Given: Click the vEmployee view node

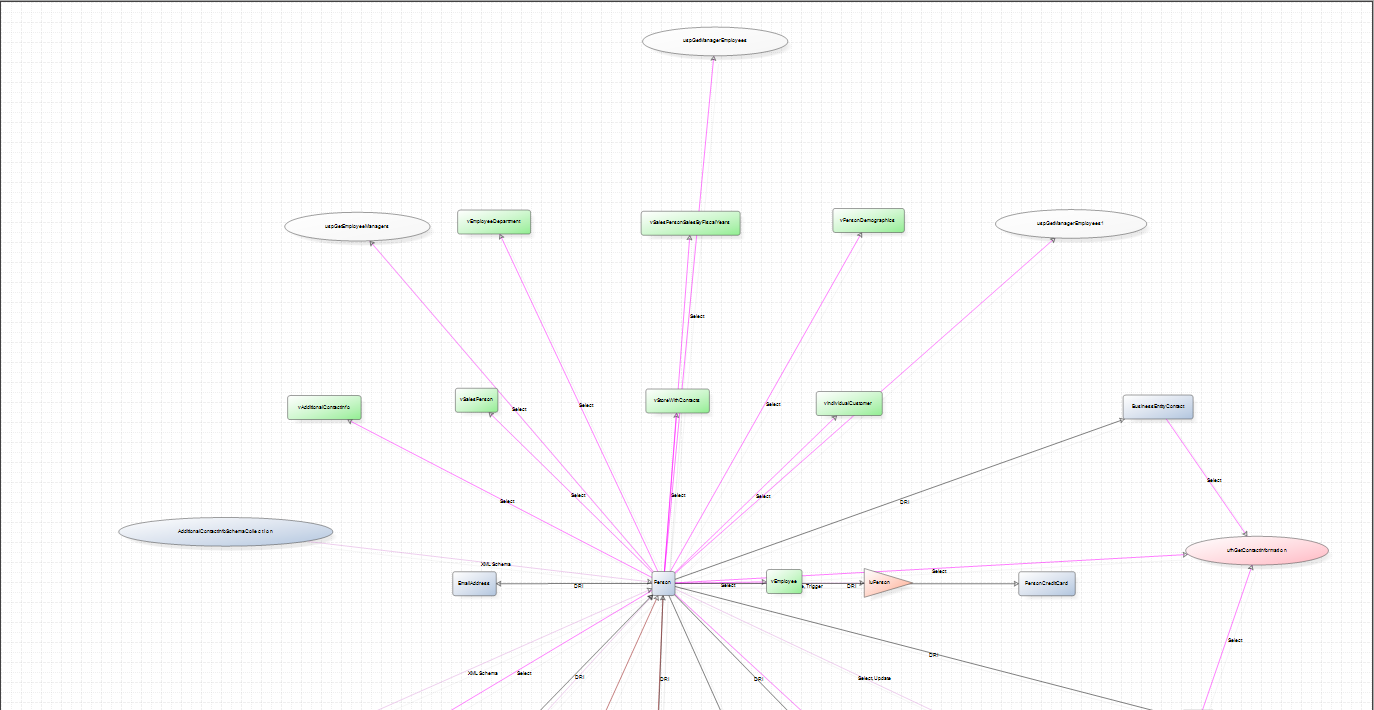Looking at the screenshot, I should tap(784, 581).
